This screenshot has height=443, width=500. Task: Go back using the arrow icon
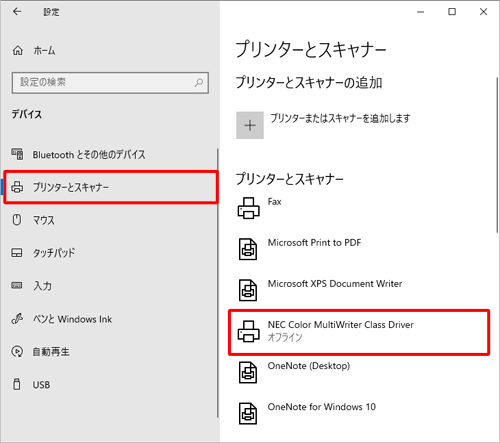point(17,12)
